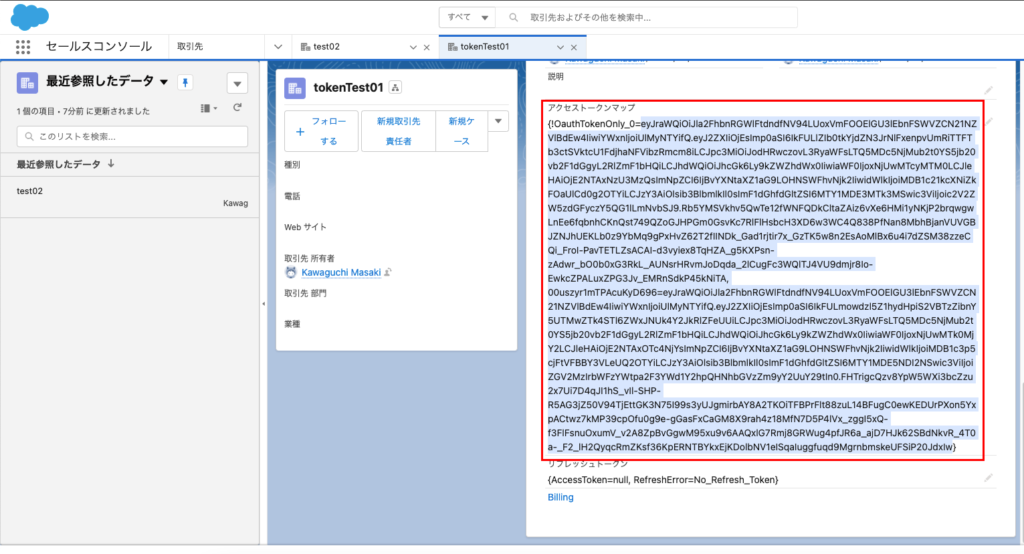Click the このリストを検索 search field
Image resolution: width=1024 pixels, height=554 pixels.
pos(132,136)
